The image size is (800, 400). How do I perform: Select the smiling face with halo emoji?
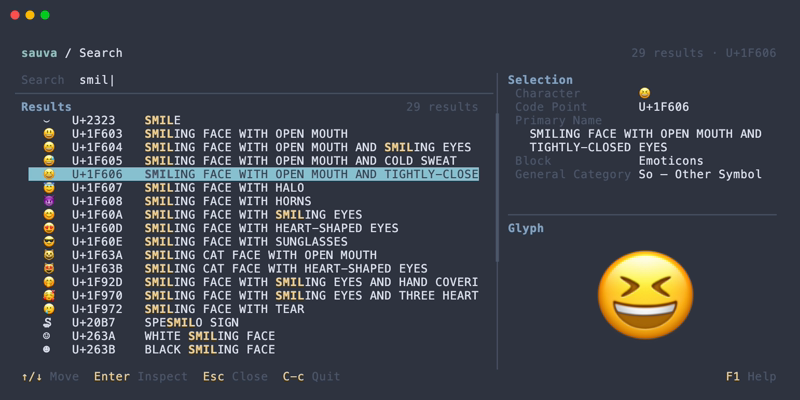pyautogui.click(x=49, y=188)
